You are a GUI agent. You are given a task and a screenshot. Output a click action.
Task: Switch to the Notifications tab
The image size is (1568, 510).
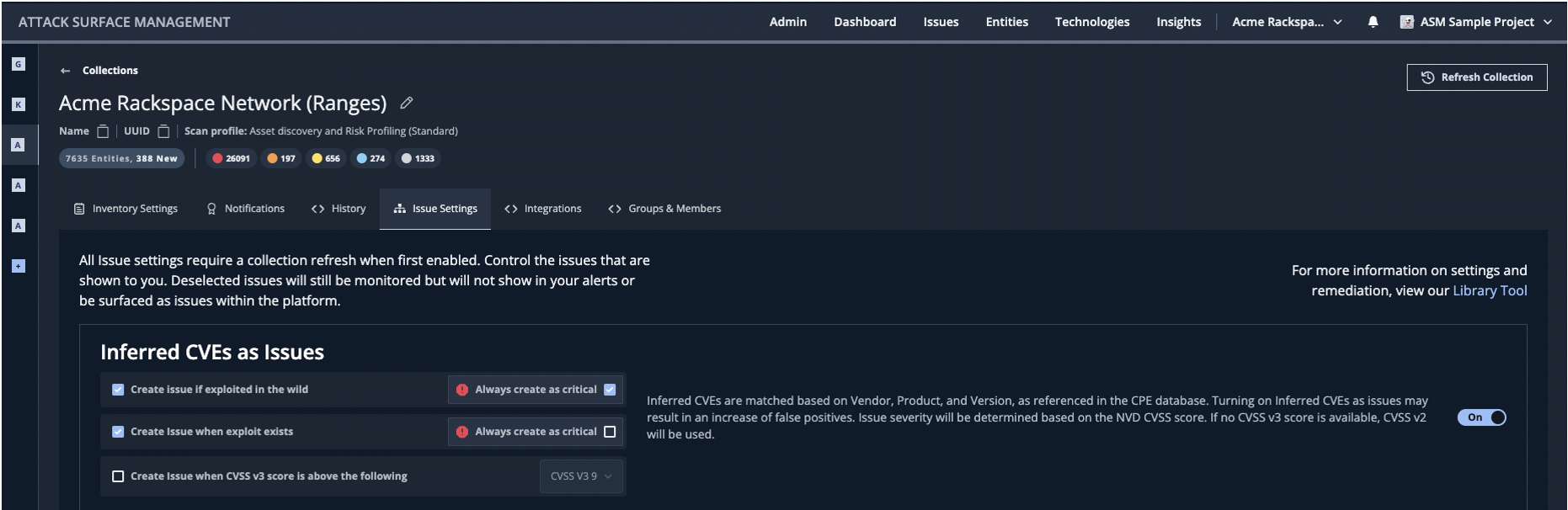[246, 209]
